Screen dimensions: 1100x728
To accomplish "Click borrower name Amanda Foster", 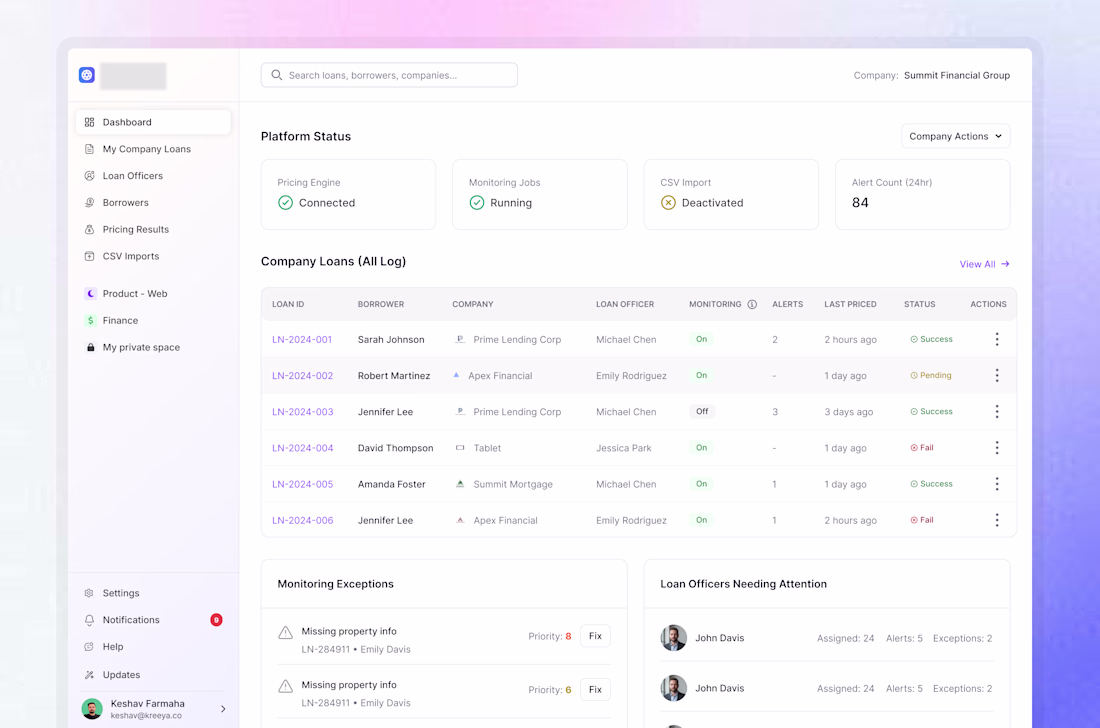I will pyautogui.click(x=391, y=484).
